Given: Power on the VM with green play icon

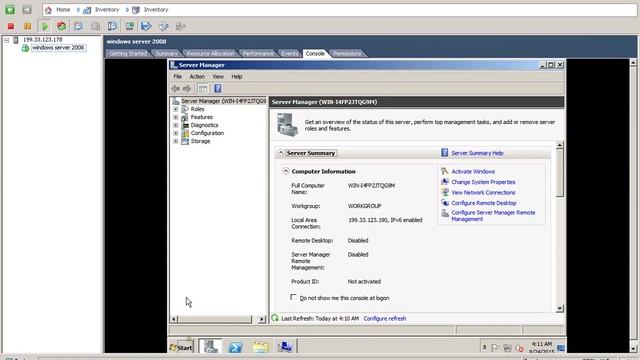Looking at the screenshot, I should coord(44,26).
